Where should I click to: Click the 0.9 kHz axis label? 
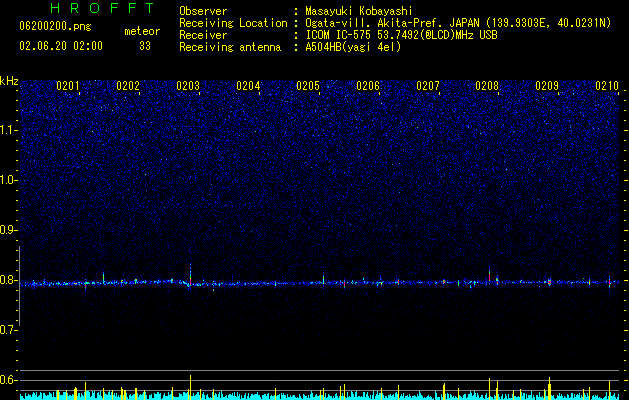click(9, 230)
